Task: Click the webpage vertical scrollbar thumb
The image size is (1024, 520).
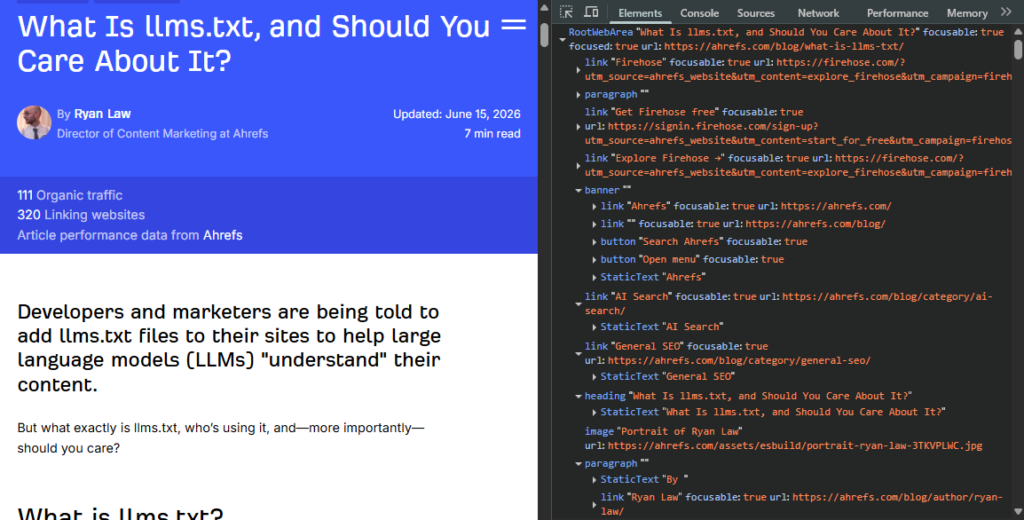Action: pyautogui.click(x=544, y=35)
